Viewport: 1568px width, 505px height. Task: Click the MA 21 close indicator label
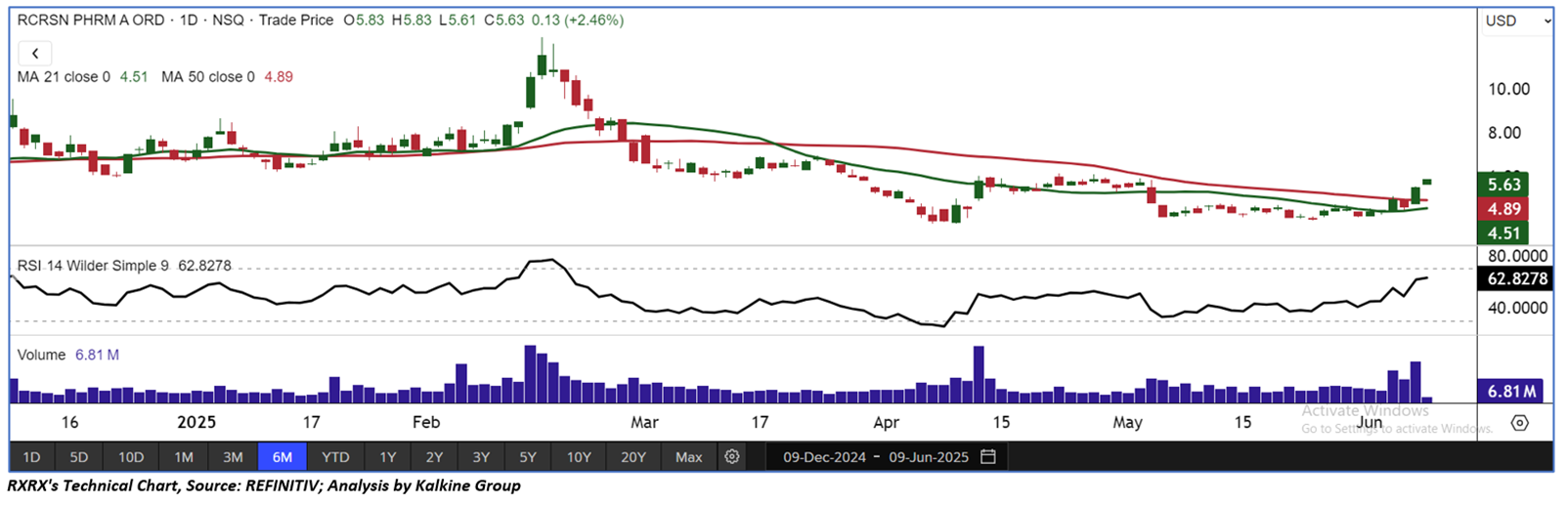pos(64,76)
